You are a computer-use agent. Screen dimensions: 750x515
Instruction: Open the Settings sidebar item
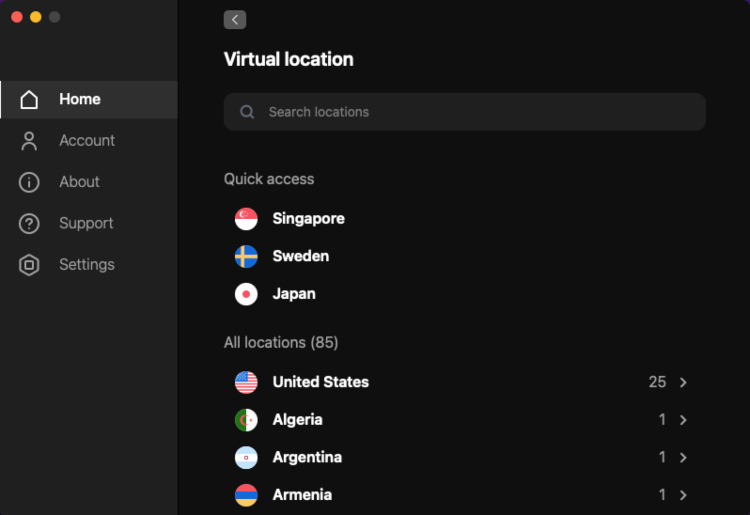click(x=89, y=265)
